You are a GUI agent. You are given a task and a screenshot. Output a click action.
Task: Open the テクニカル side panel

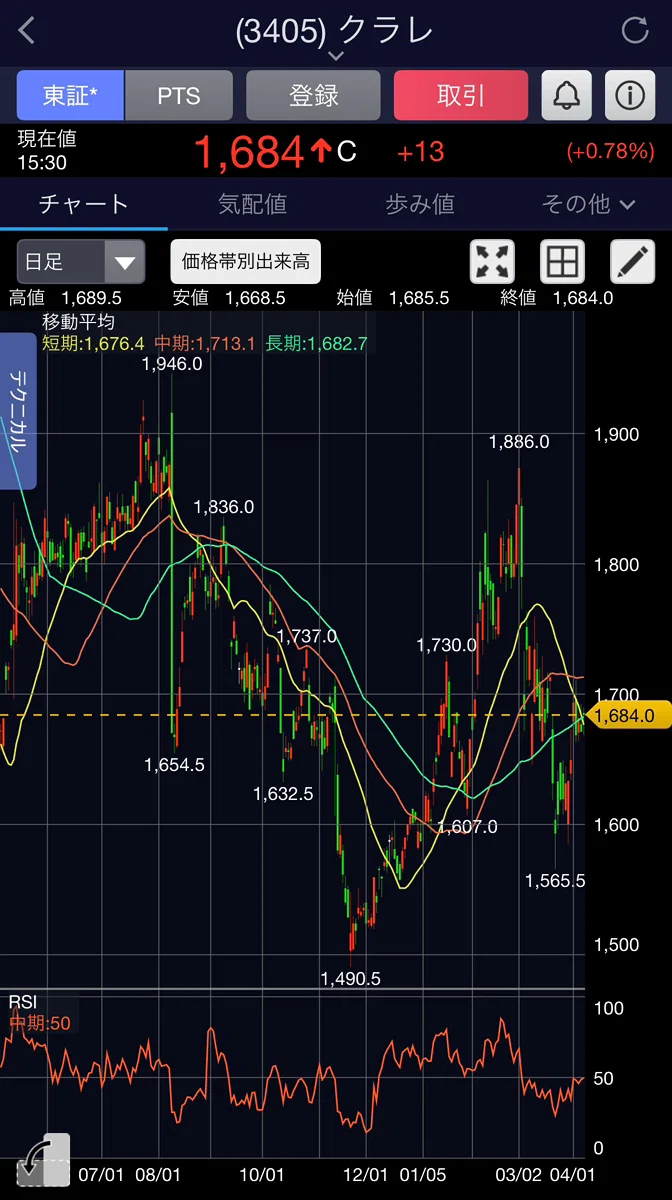(x=18, y=411)
